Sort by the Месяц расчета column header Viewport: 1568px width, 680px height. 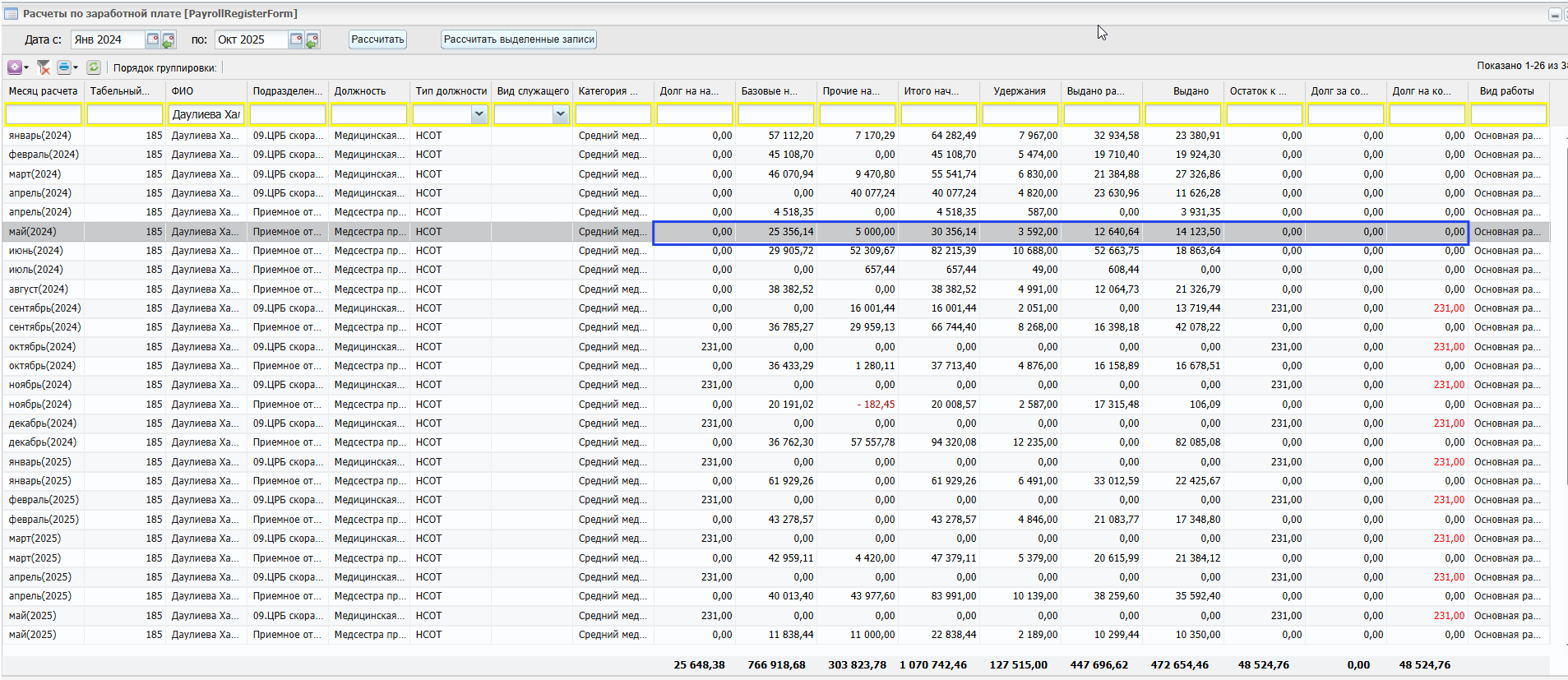click(x=43, y=91)
